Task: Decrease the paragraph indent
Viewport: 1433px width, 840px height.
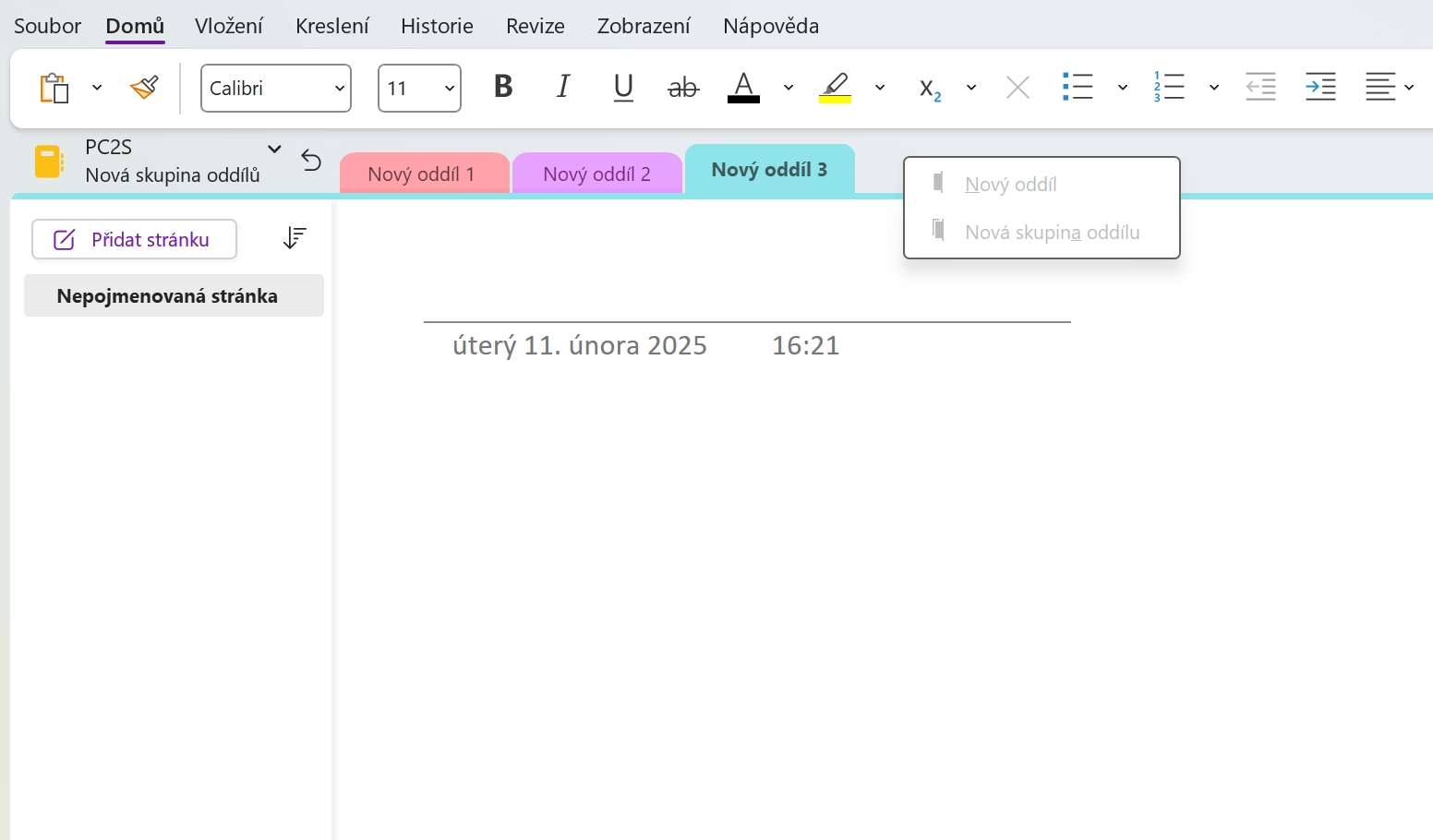Action: tap(1260, 87)
